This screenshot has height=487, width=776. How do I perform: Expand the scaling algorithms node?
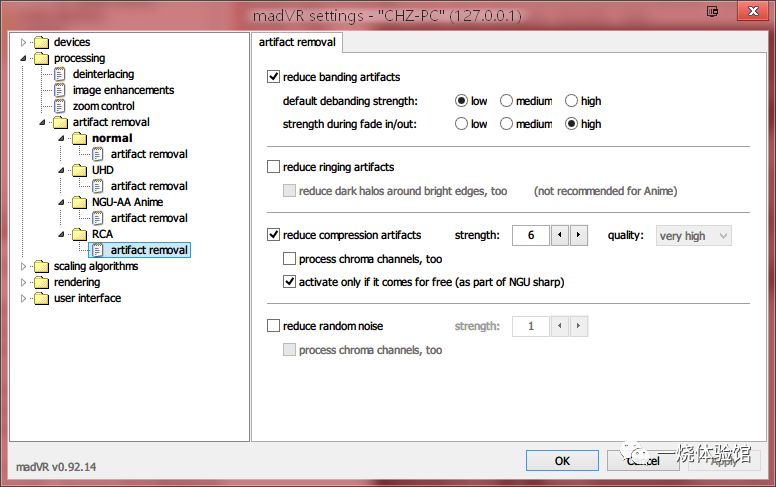[x=23, y=266]
